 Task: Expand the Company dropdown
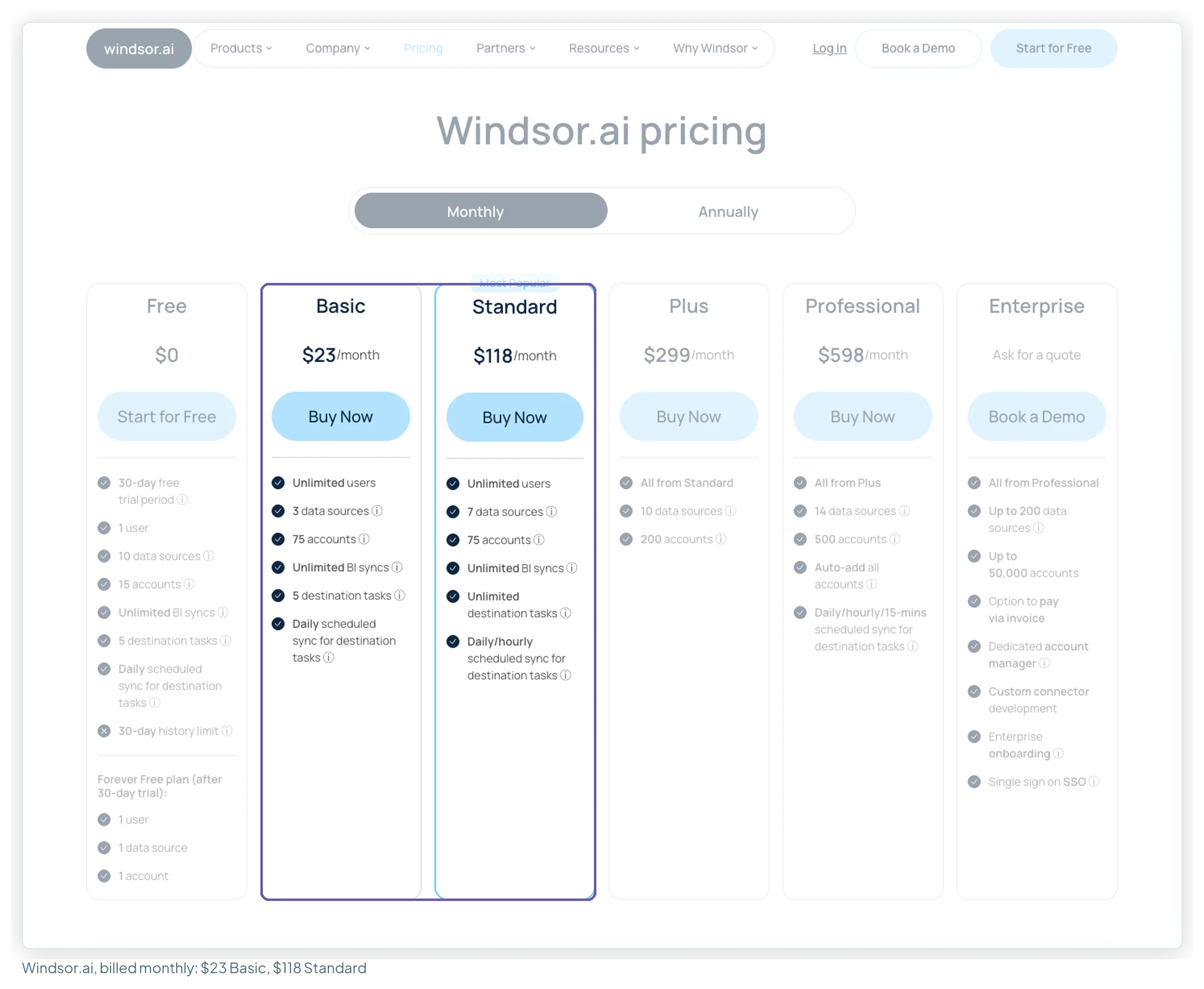338,48
